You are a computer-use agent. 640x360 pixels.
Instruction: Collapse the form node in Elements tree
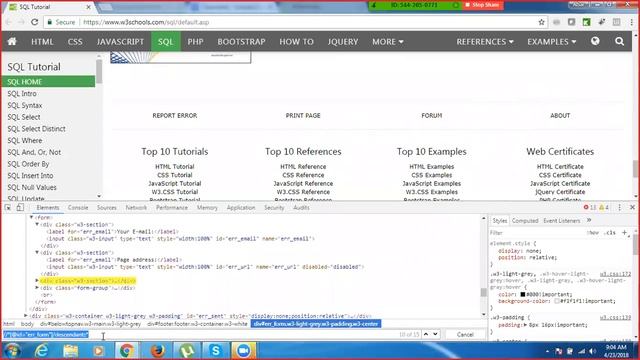pyautogui.click(x=31, y=217)
